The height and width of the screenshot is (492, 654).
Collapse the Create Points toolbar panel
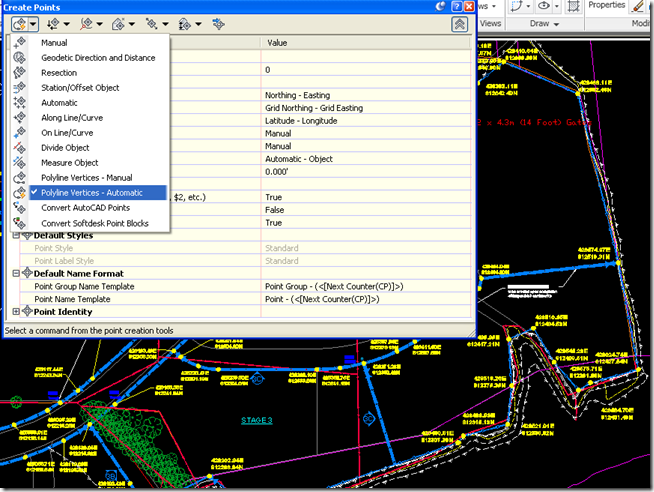coord(460,24)
